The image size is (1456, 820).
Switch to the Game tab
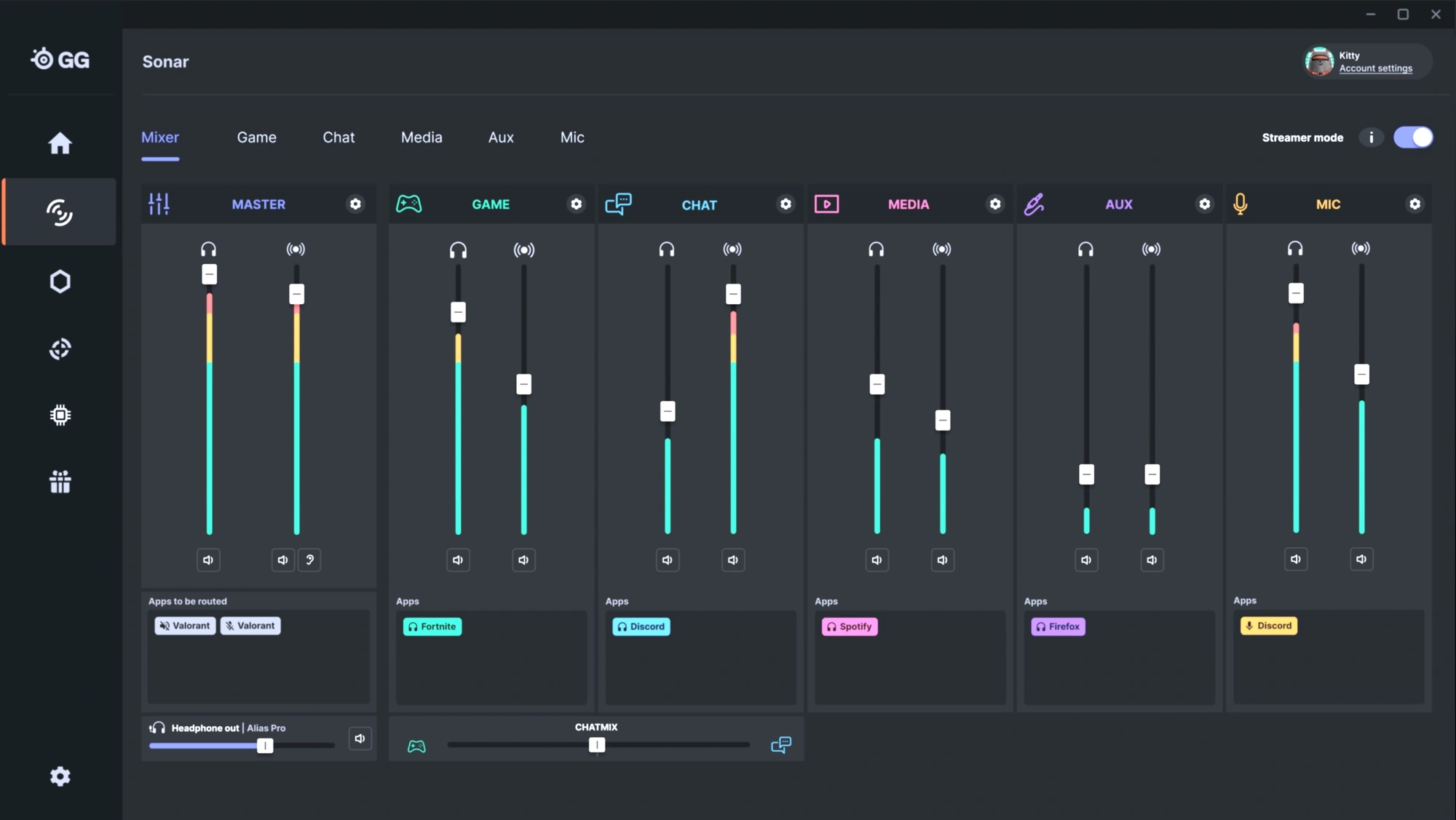coord(256,138)
